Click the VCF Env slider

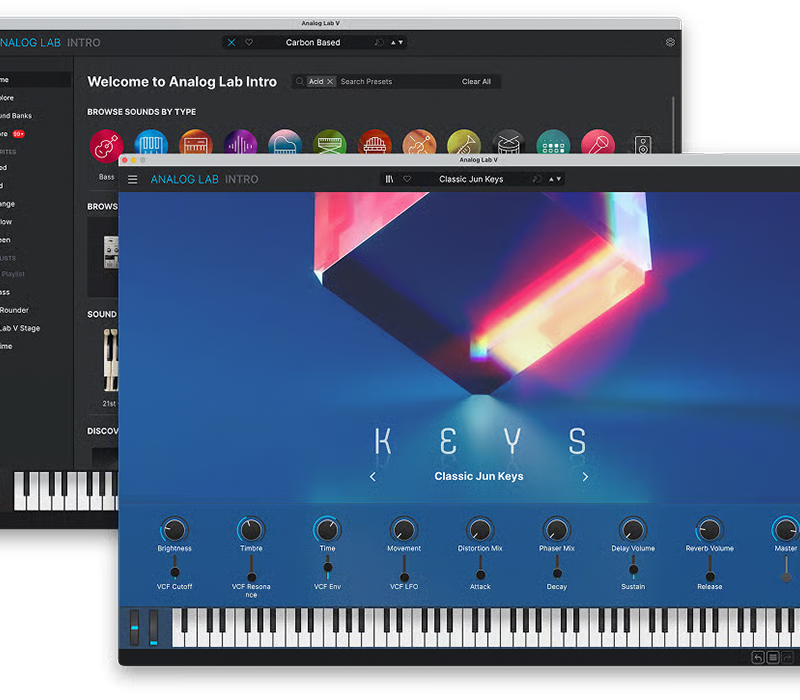coord(328,568)
